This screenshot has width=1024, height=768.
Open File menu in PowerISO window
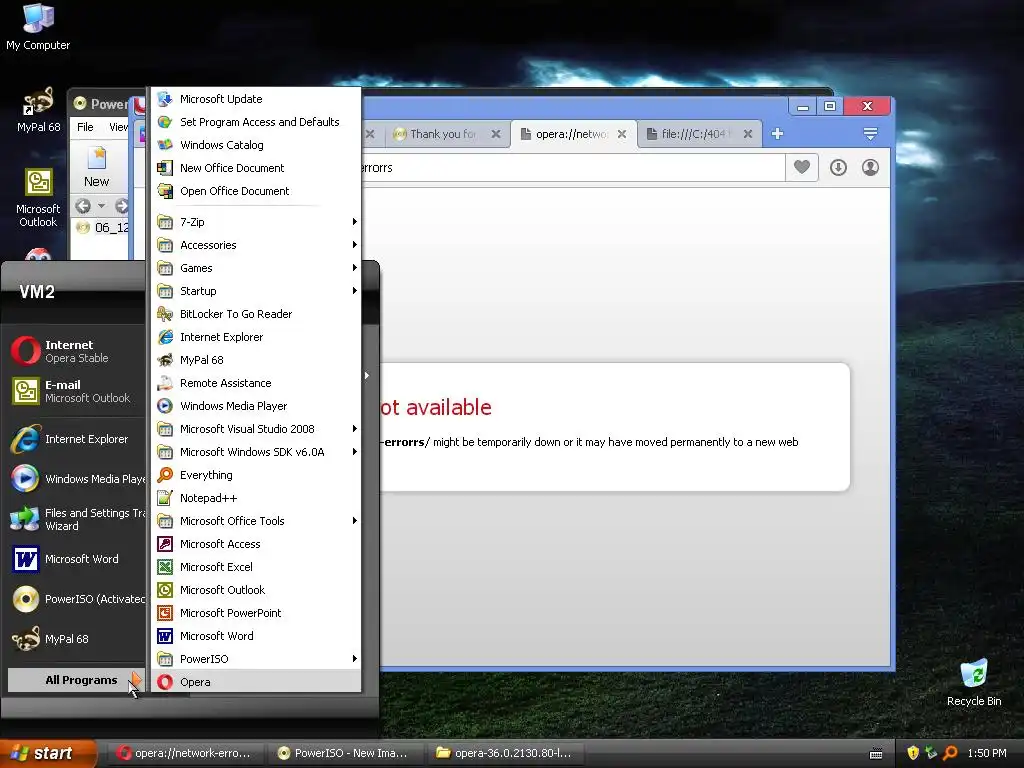pyautogui.click(x=86, y=127)
